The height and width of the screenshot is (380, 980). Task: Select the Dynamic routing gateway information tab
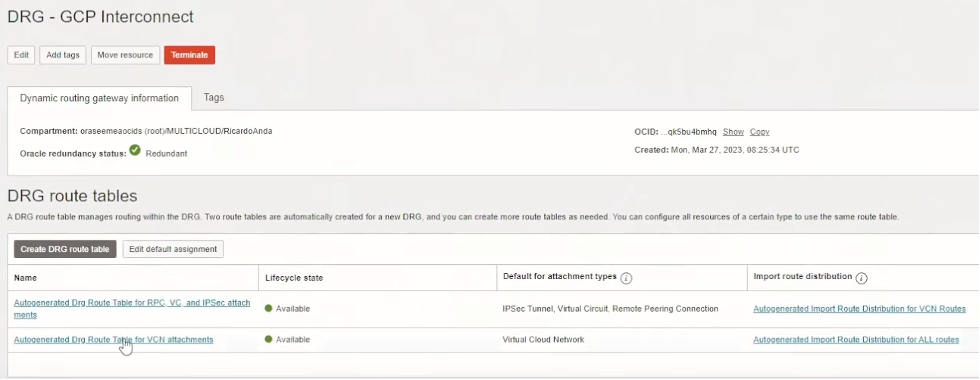coord(99,99)
